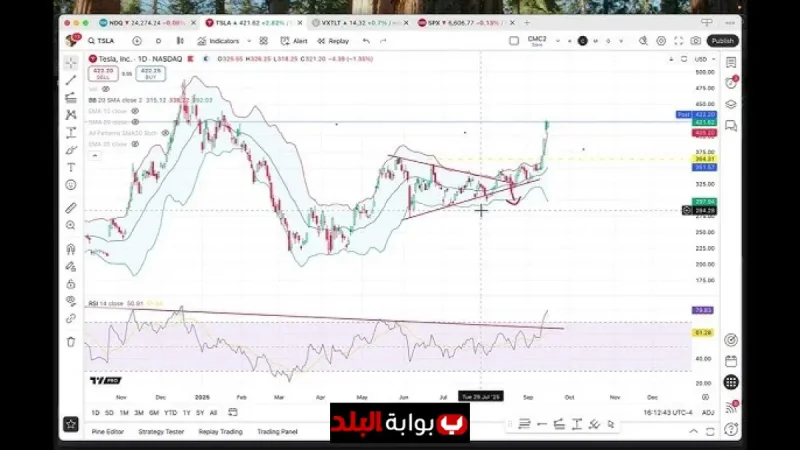The width and height of the screenshot is (800, 450).
Task: Add symbol to compare with plus icon
Action: [137, 41]
